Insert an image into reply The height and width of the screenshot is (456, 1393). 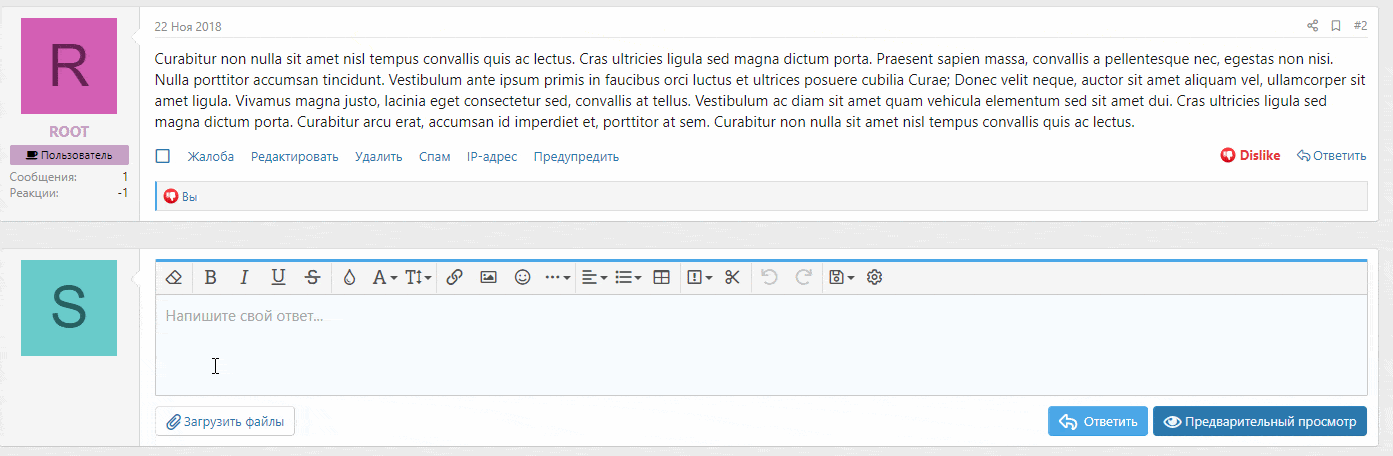click(x=488, y=278)
